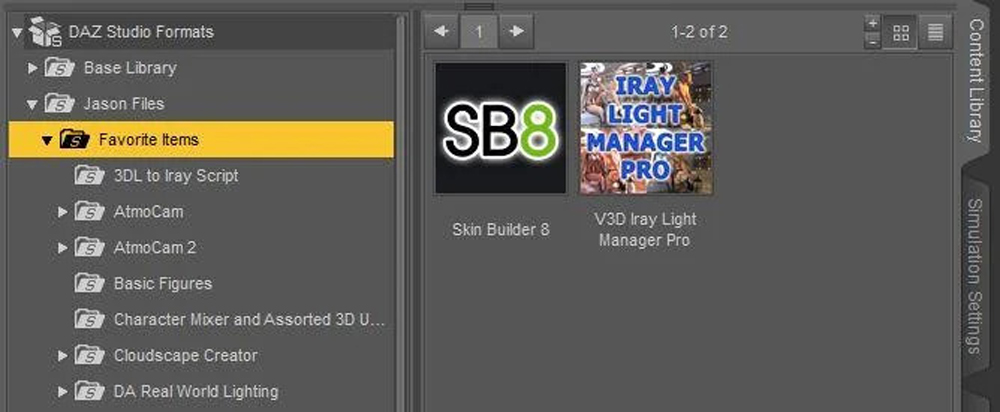The width and height of the screenshot is (1000, 412).
Task: Click Character Mixer folder icon
Action: tap(89, 319)
